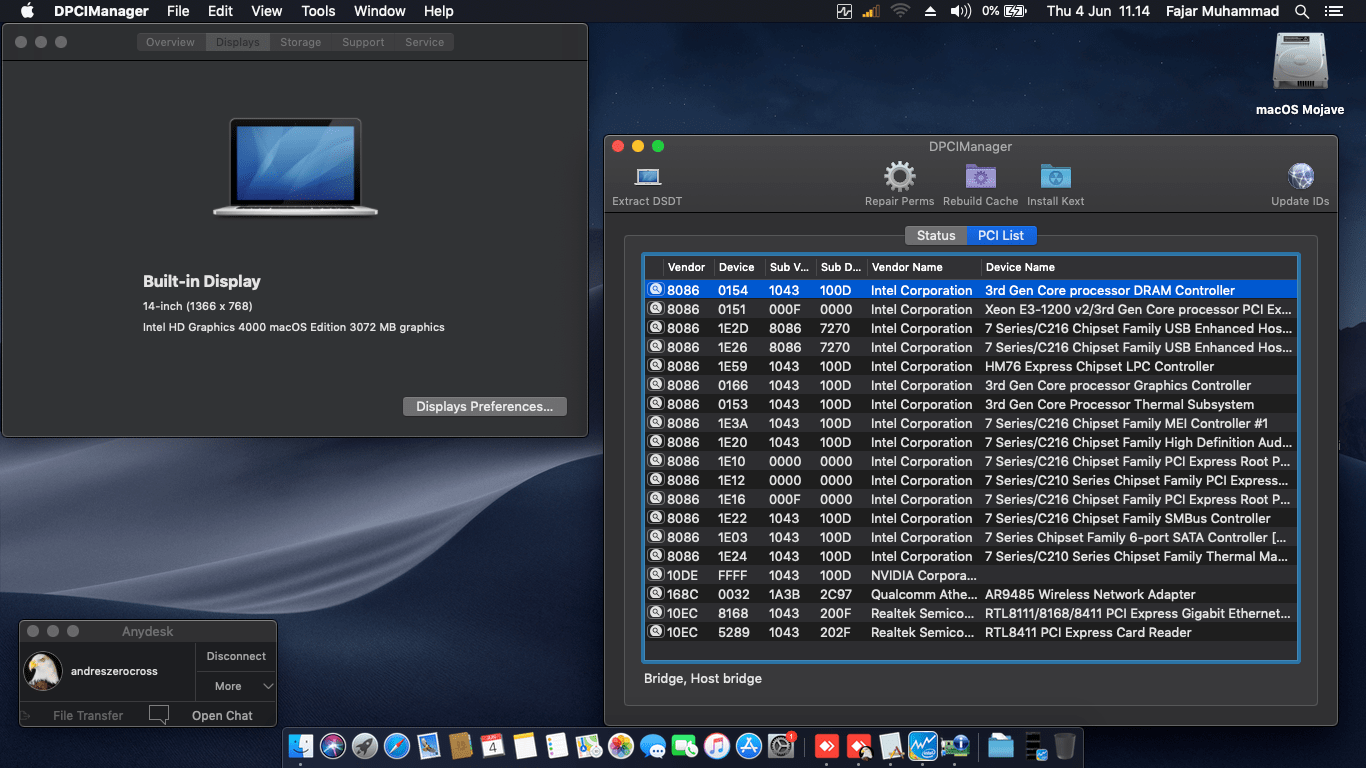Click the Intel Power Gadget Dock icon

[x=923, y=745]
